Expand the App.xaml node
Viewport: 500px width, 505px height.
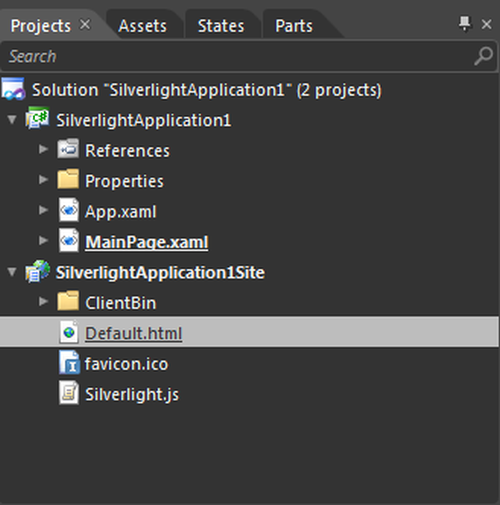[x=43, y=210]
